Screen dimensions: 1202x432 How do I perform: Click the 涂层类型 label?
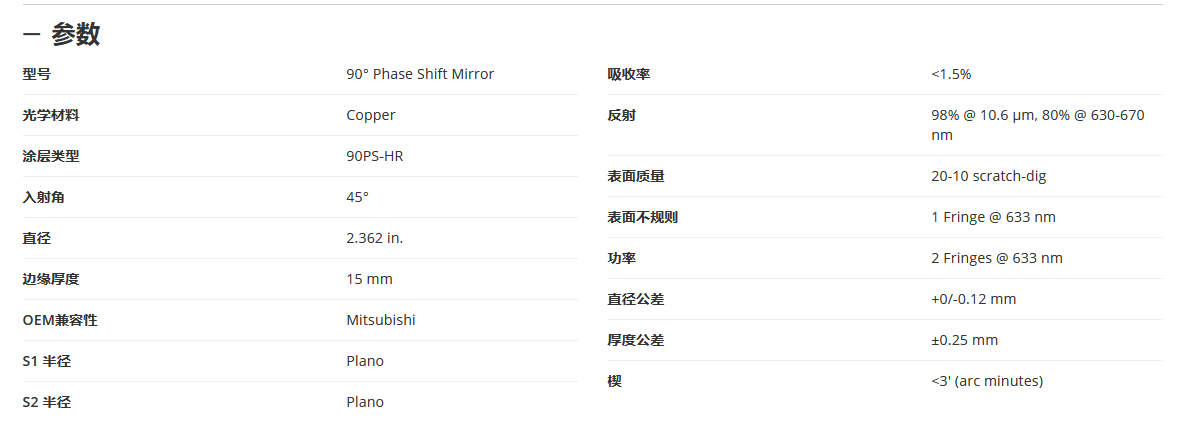click(51, 156)
